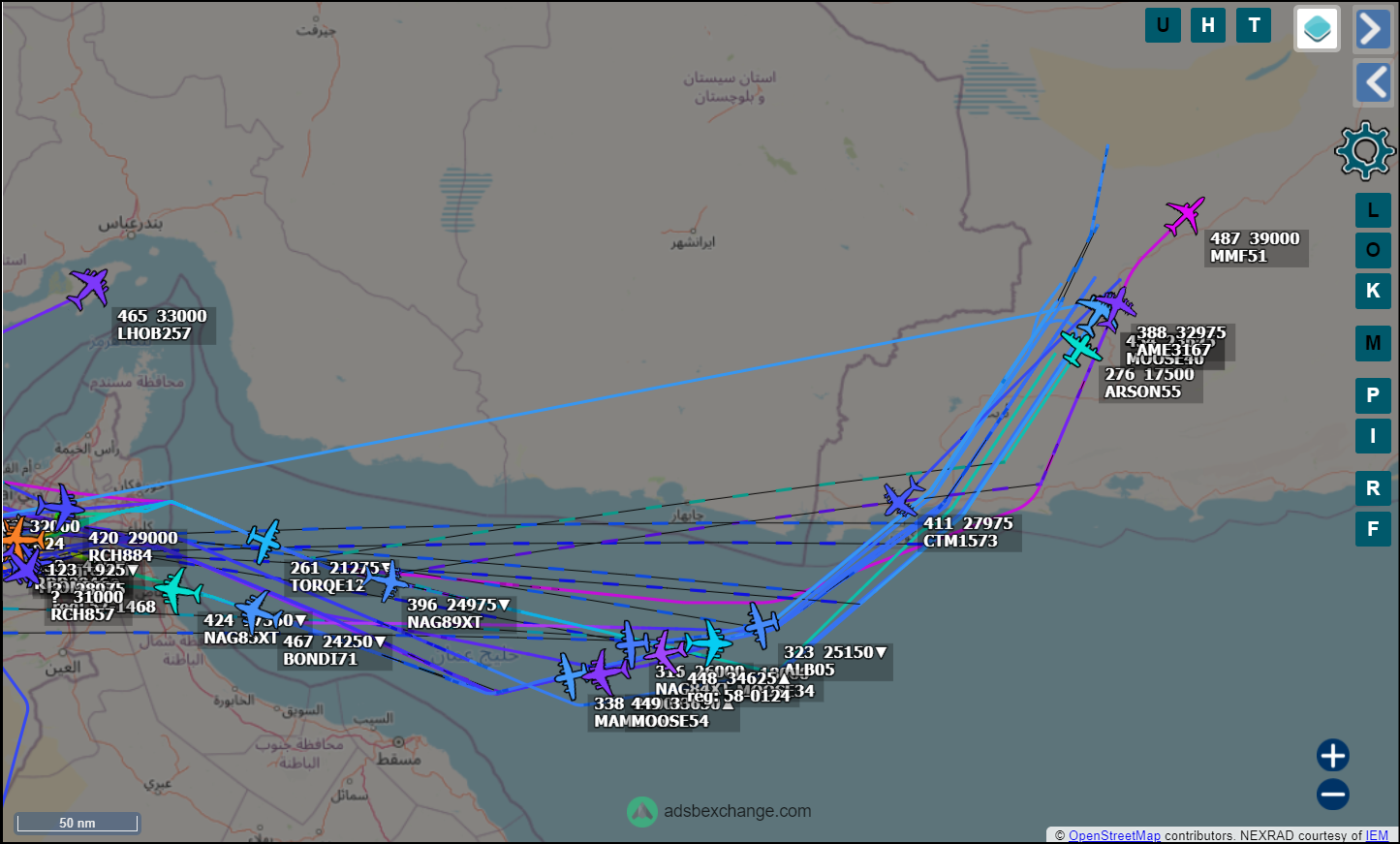1400x844 pixels.
Task: Click the MMF51 callsign label
Action: (x=1238, y=257)
